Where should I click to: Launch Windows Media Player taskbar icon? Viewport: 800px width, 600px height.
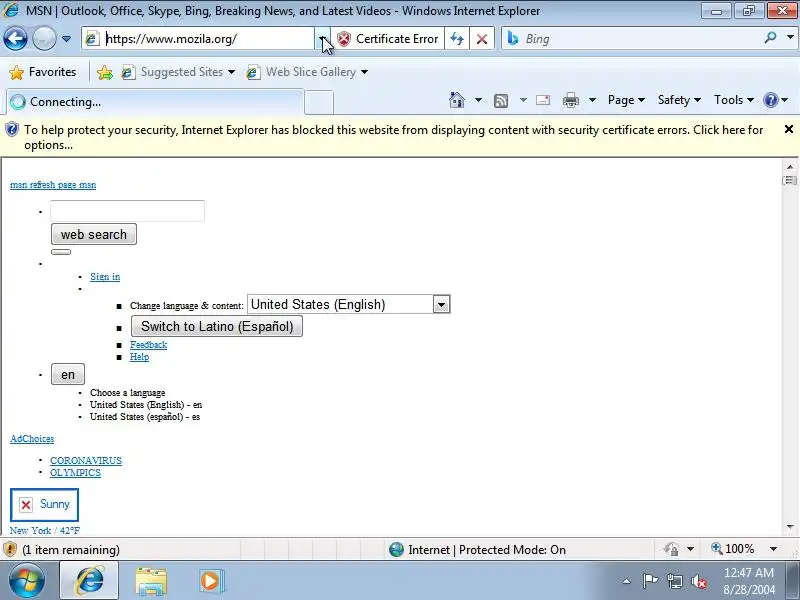211,581
